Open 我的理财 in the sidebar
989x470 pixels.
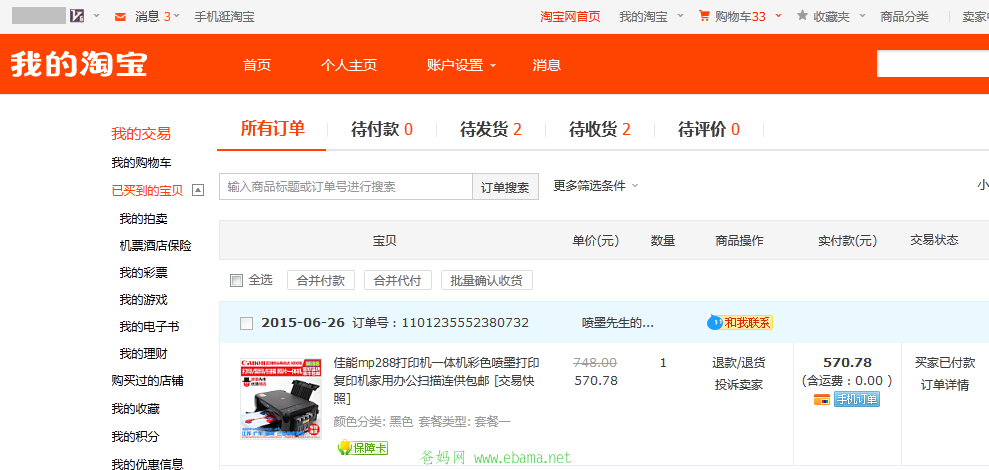[x=143, y=354]
